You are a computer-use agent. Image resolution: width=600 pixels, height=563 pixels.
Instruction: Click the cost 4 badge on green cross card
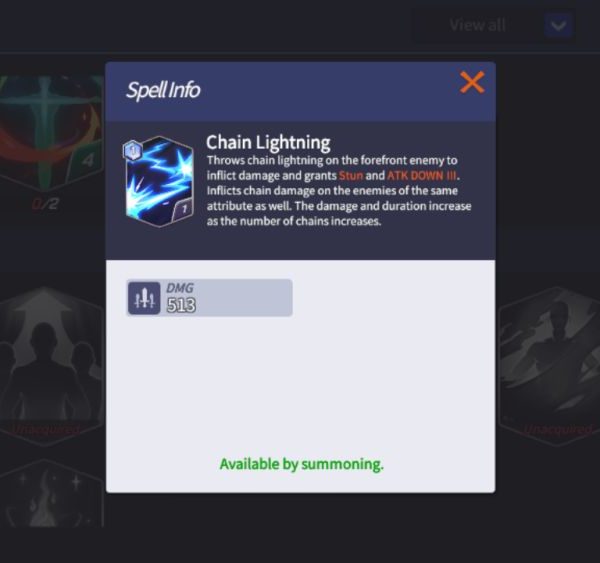[x=86, y=160]
